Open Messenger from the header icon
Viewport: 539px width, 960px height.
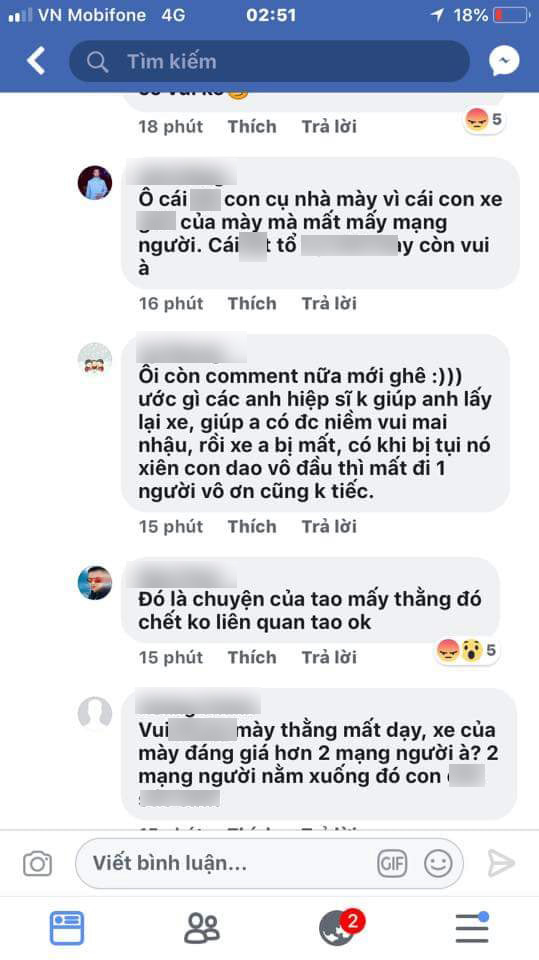[x=504, y=61]
